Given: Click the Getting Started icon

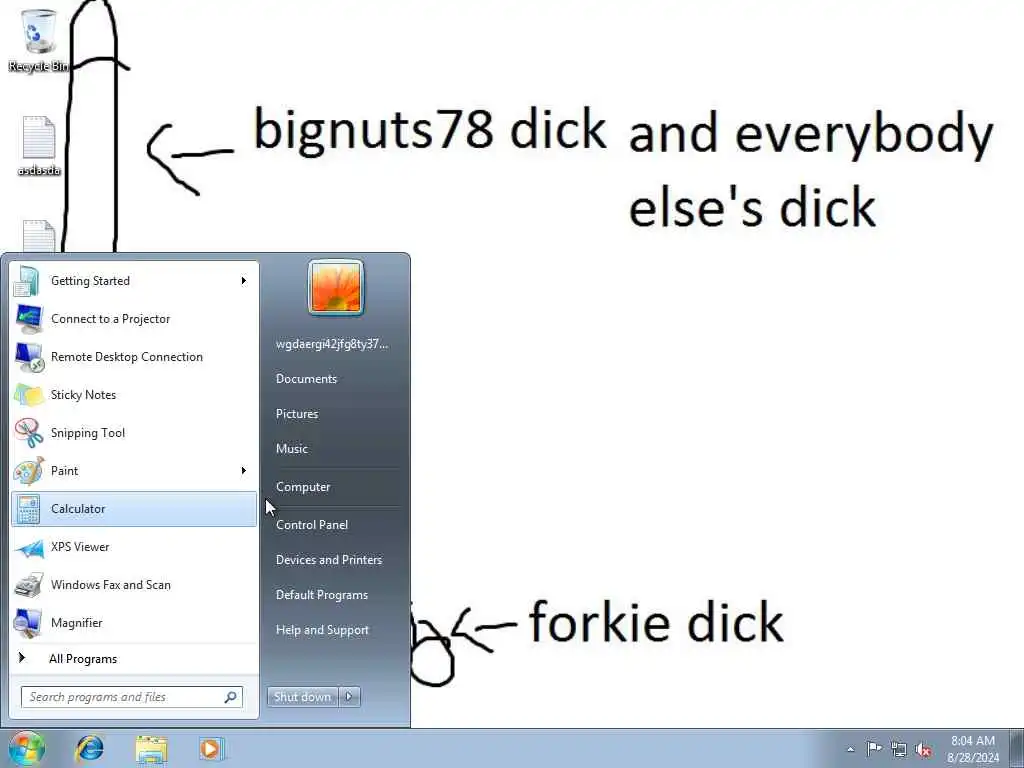Looking at the screenshot, I should (x=28, y=281).
